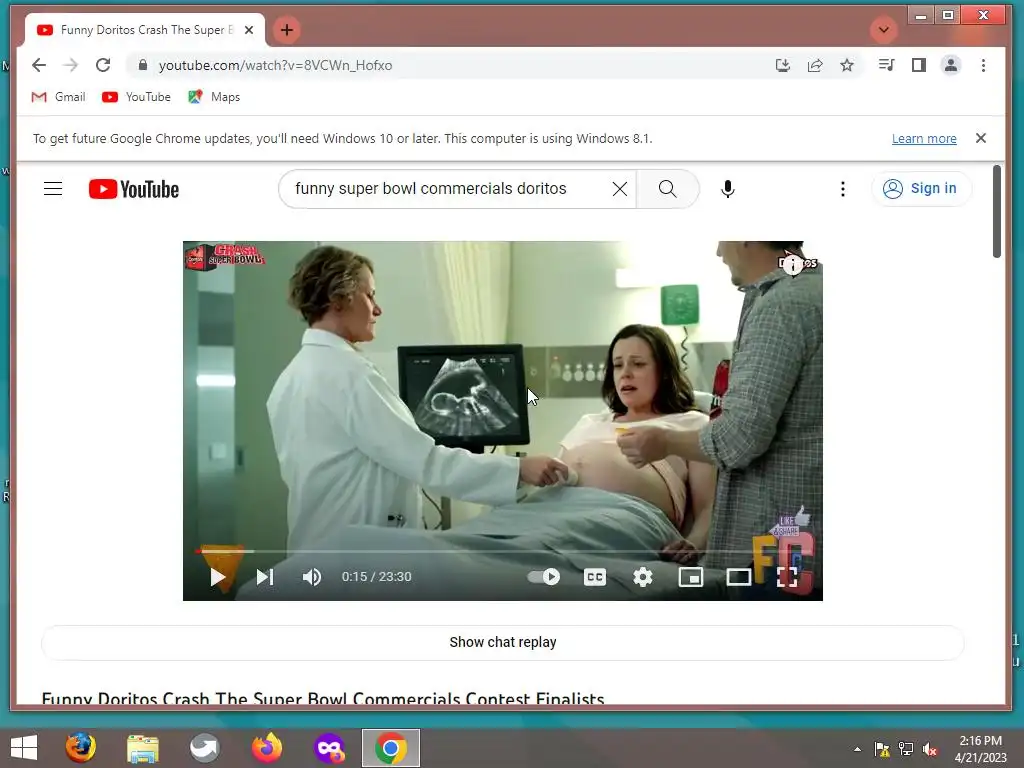This screenshot has width=1024, height=768.
Task: Switch to theater mode
Action: point(739,577)
